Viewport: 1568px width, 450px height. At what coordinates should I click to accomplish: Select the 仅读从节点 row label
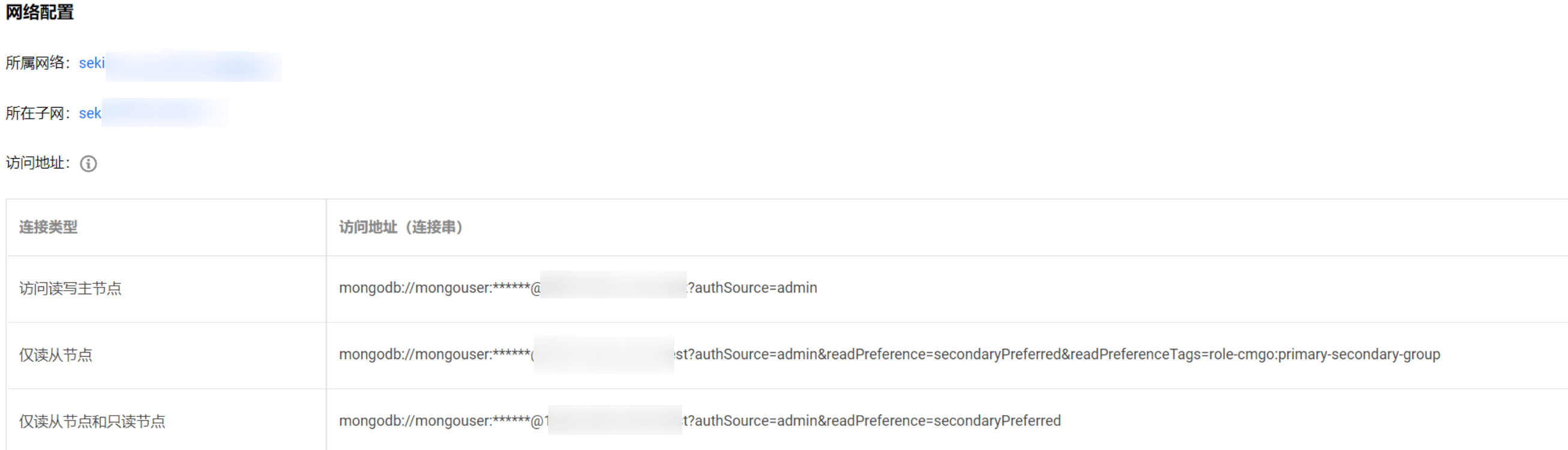point(55,354)
